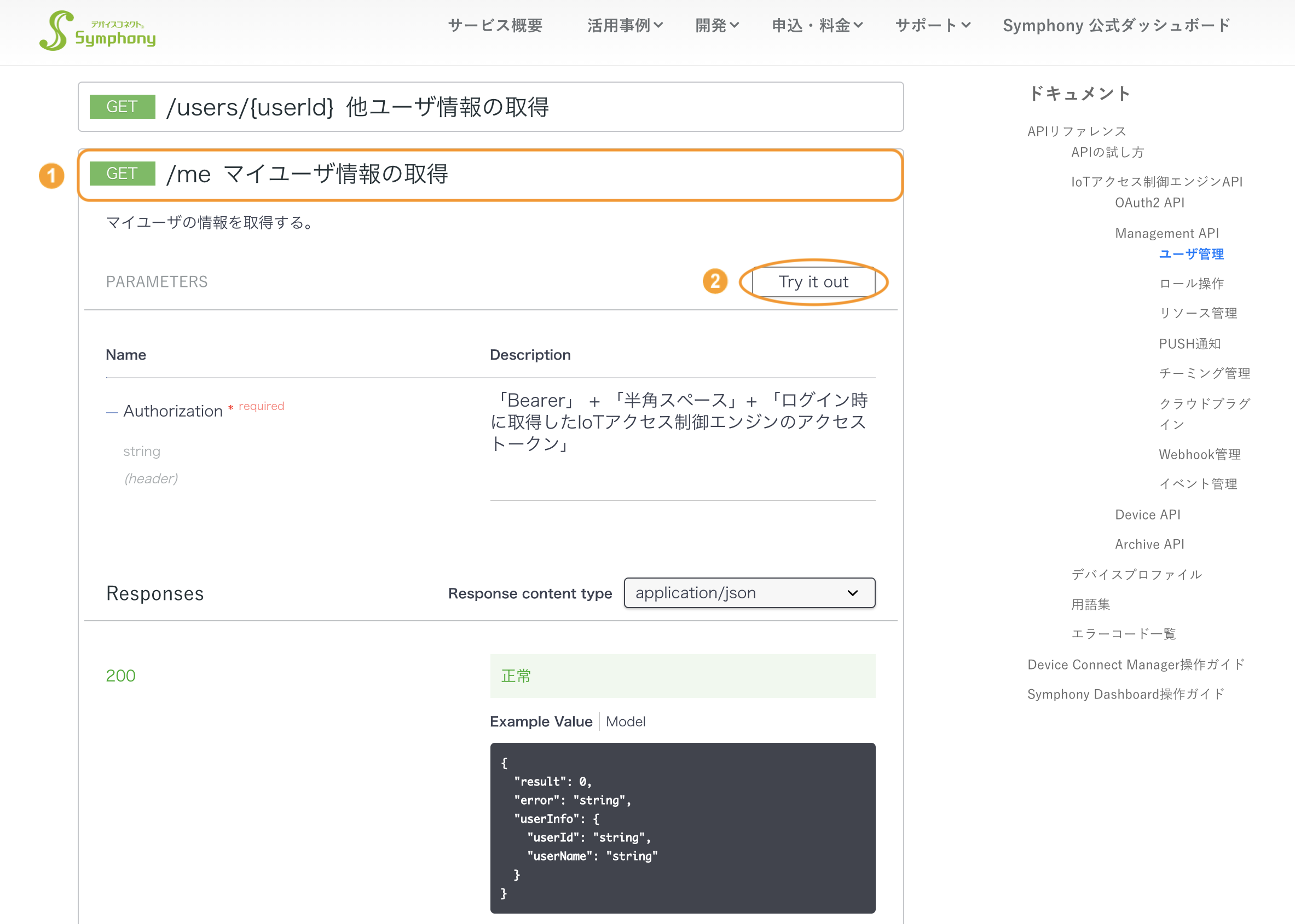Click the GET badge for /me

coord(123,174)
